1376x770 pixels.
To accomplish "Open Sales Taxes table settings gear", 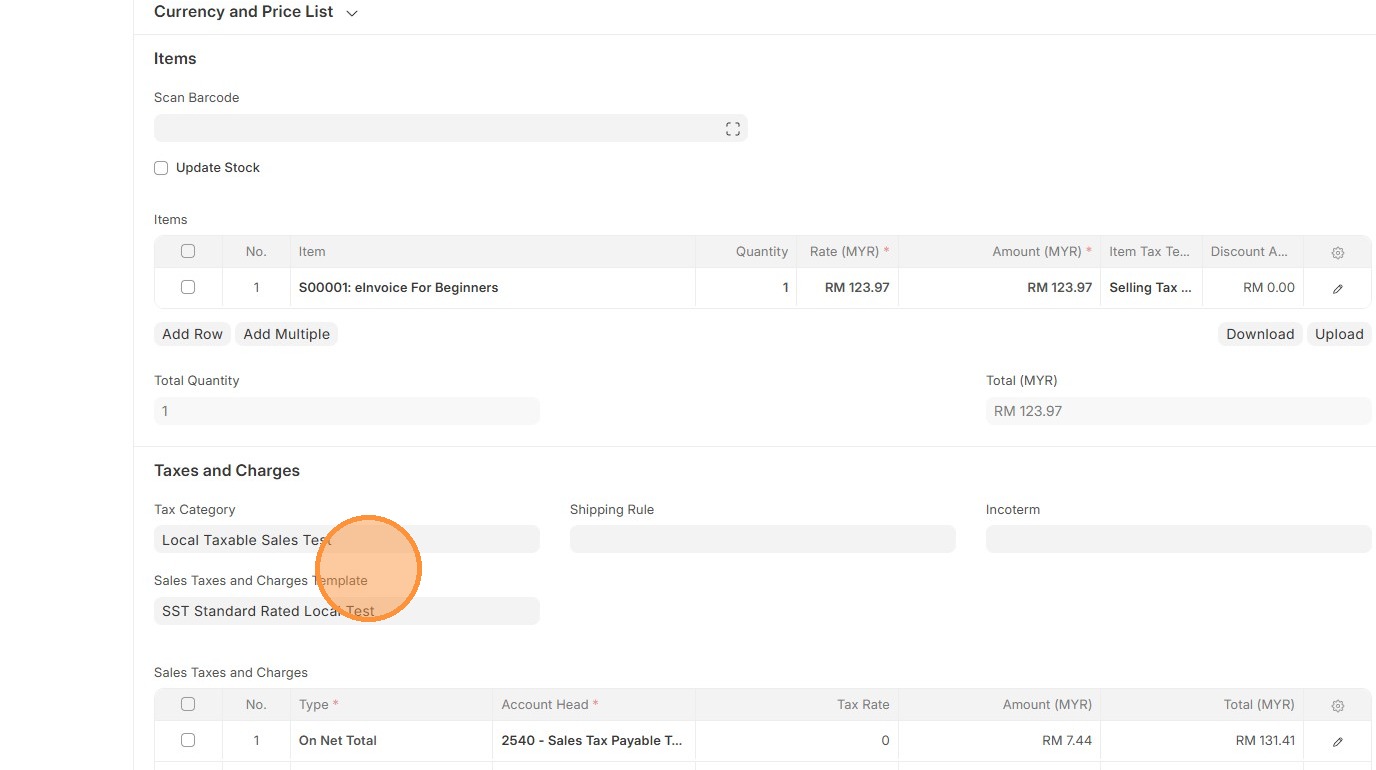I will point(1338,706).
